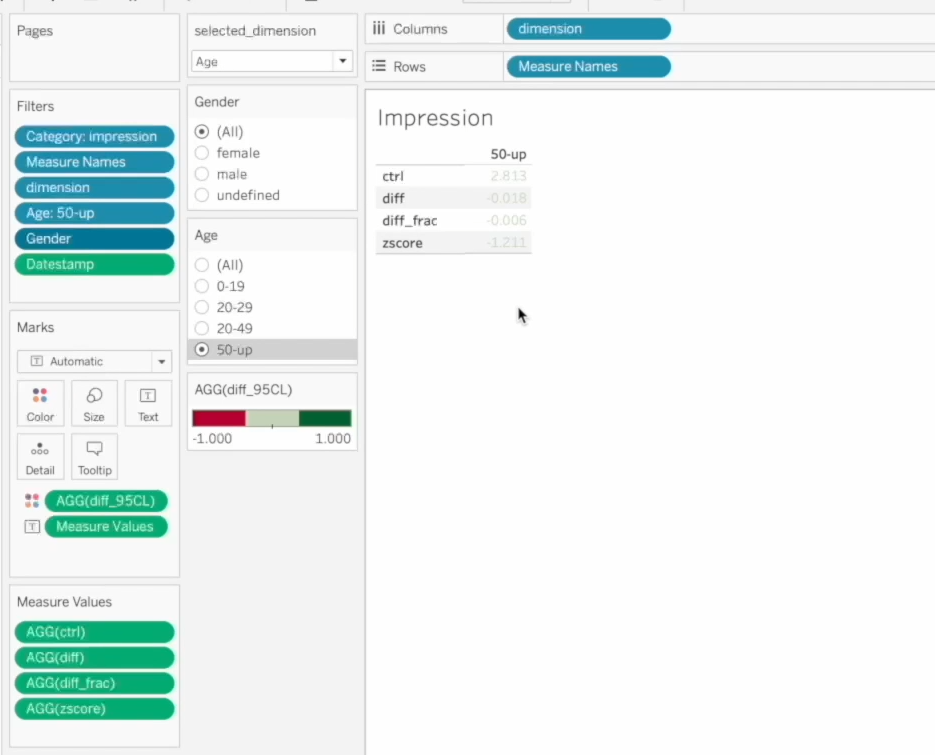Click the Category: impression filter pill
This screenshot has width=935, height=755.
tap(94, 137)
